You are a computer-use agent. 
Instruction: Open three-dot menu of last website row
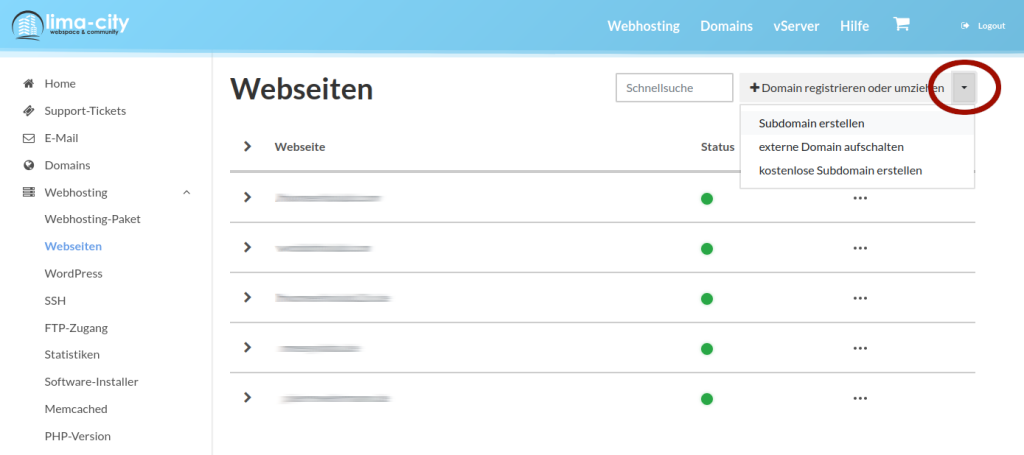(x=859, y=398)
